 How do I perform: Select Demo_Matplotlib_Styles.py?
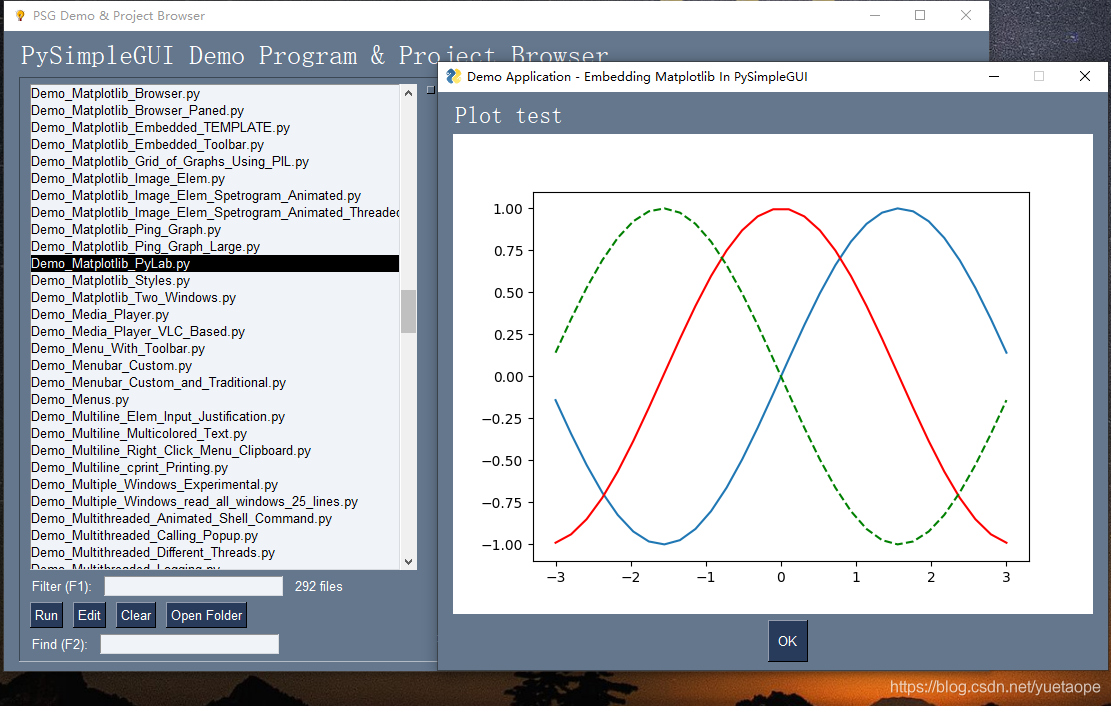coord(215,281)
